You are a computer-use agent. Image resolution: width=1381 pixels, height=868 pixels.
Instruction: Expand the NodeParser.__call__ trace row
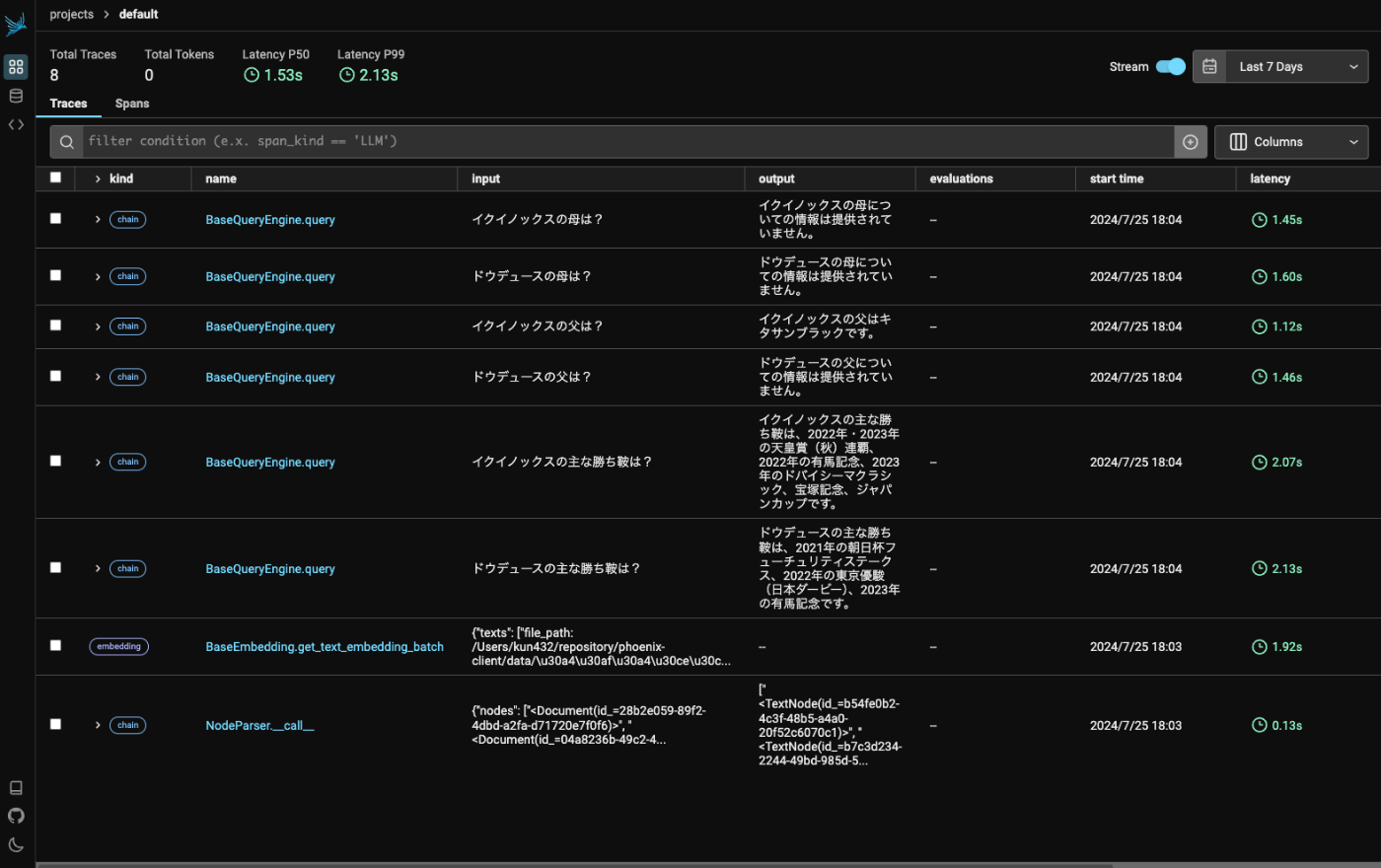click(98, 725)
